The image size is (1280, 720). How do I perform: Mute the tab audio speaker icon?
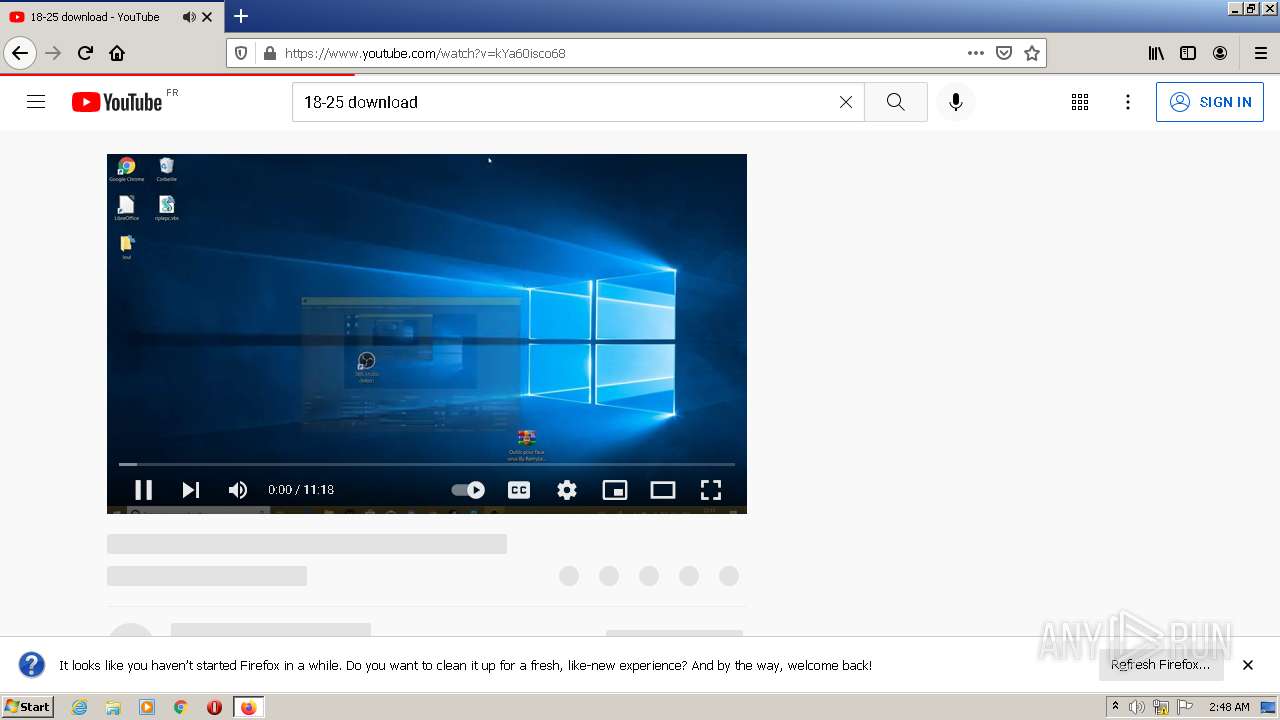tap(190, 17)
